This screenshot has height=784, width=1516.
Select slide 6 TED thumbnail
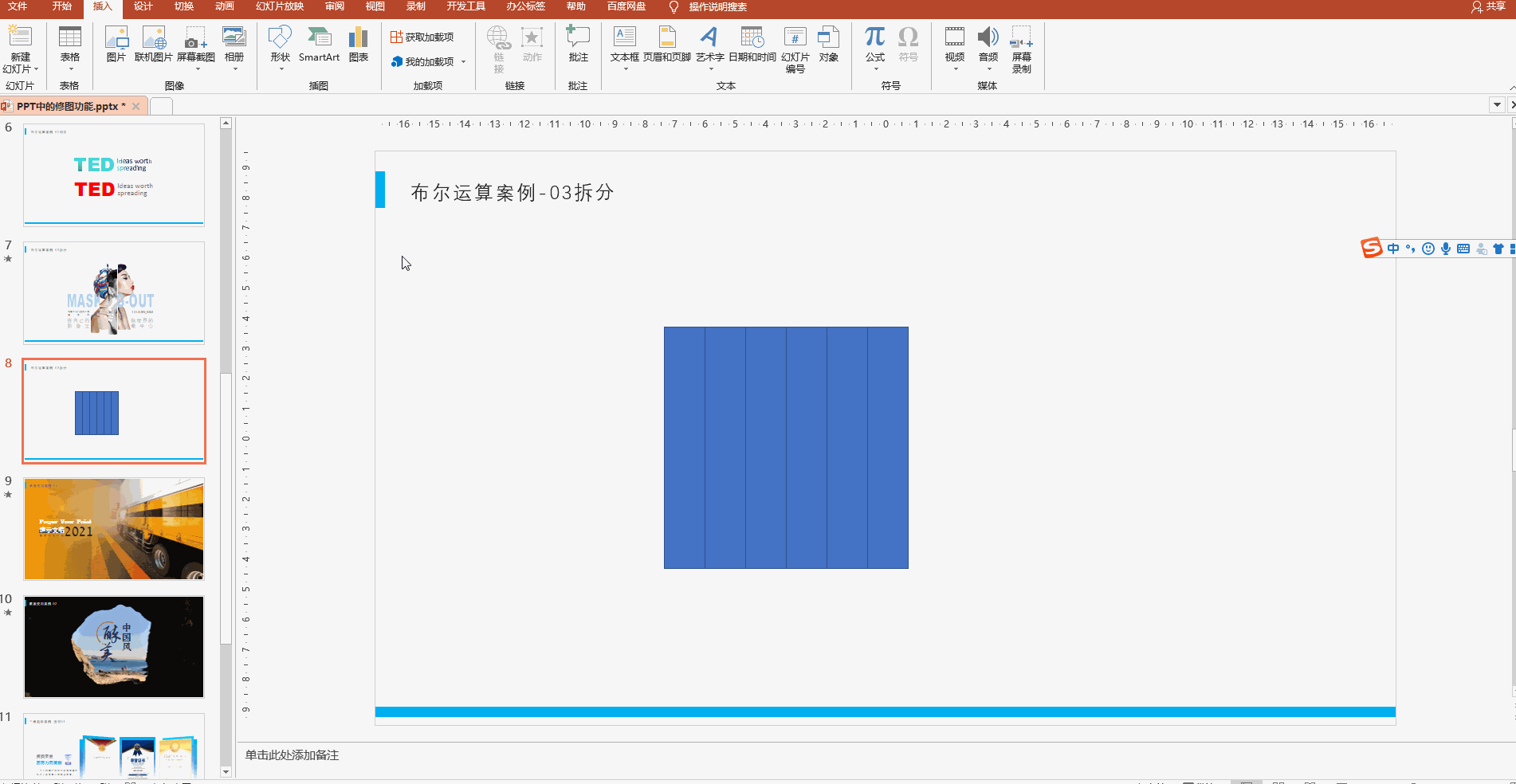114,174
